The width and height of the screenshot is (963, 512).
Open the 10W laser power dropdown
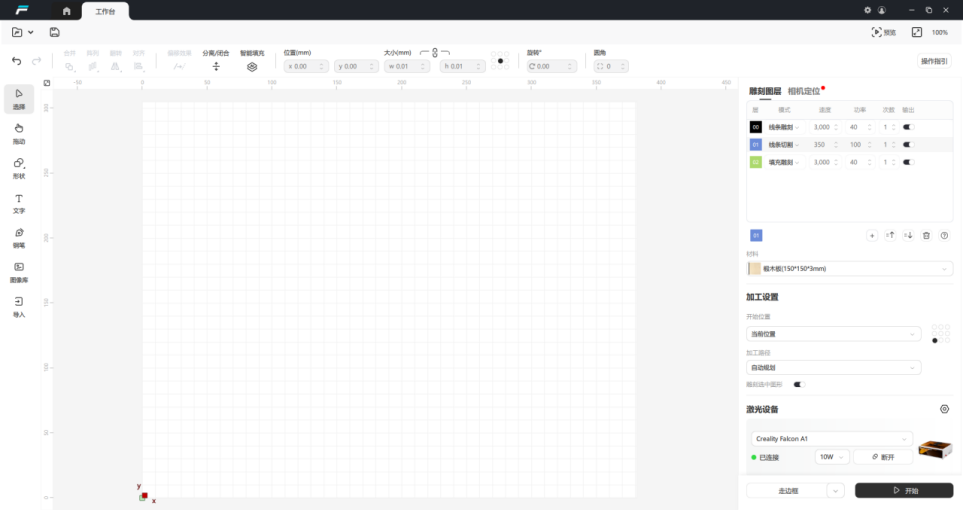tap(832, 457)
